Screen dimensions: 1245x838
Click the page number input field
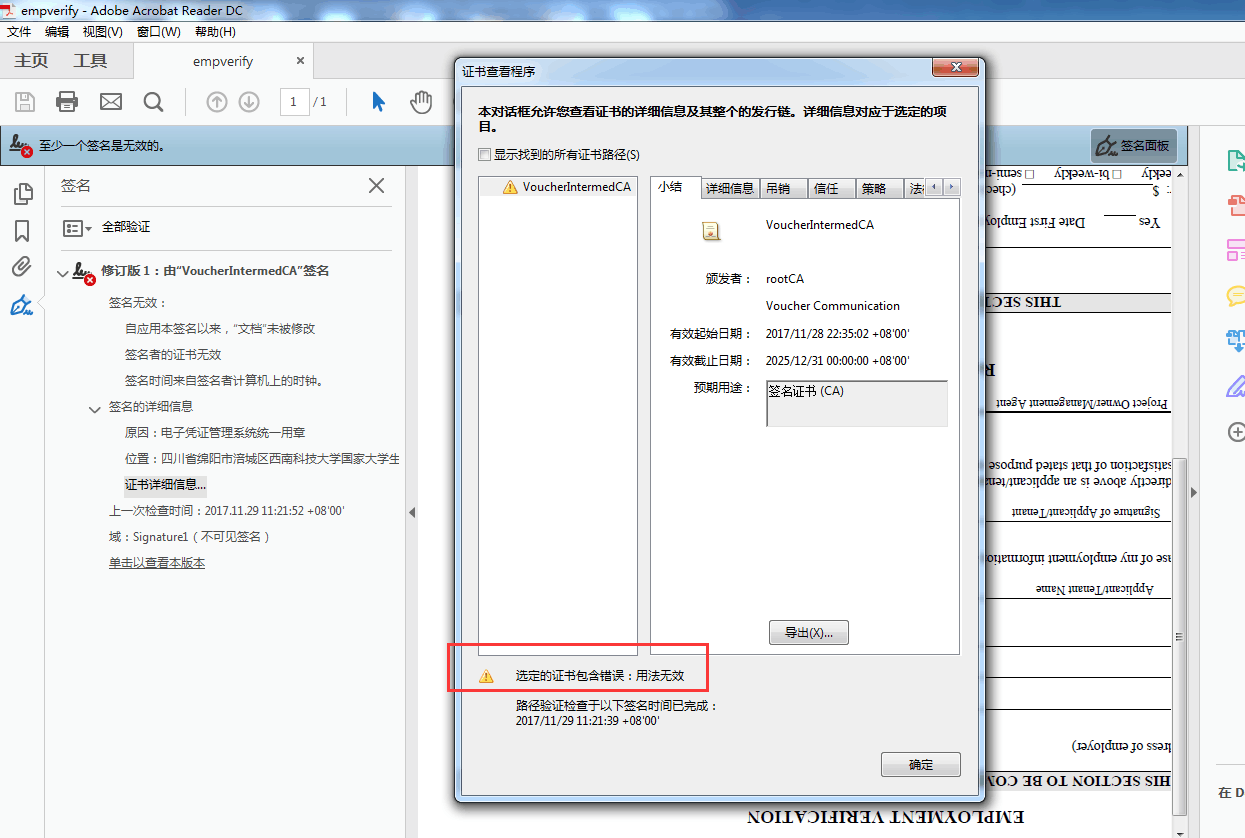pyautogui.click(x=294, y=102)
